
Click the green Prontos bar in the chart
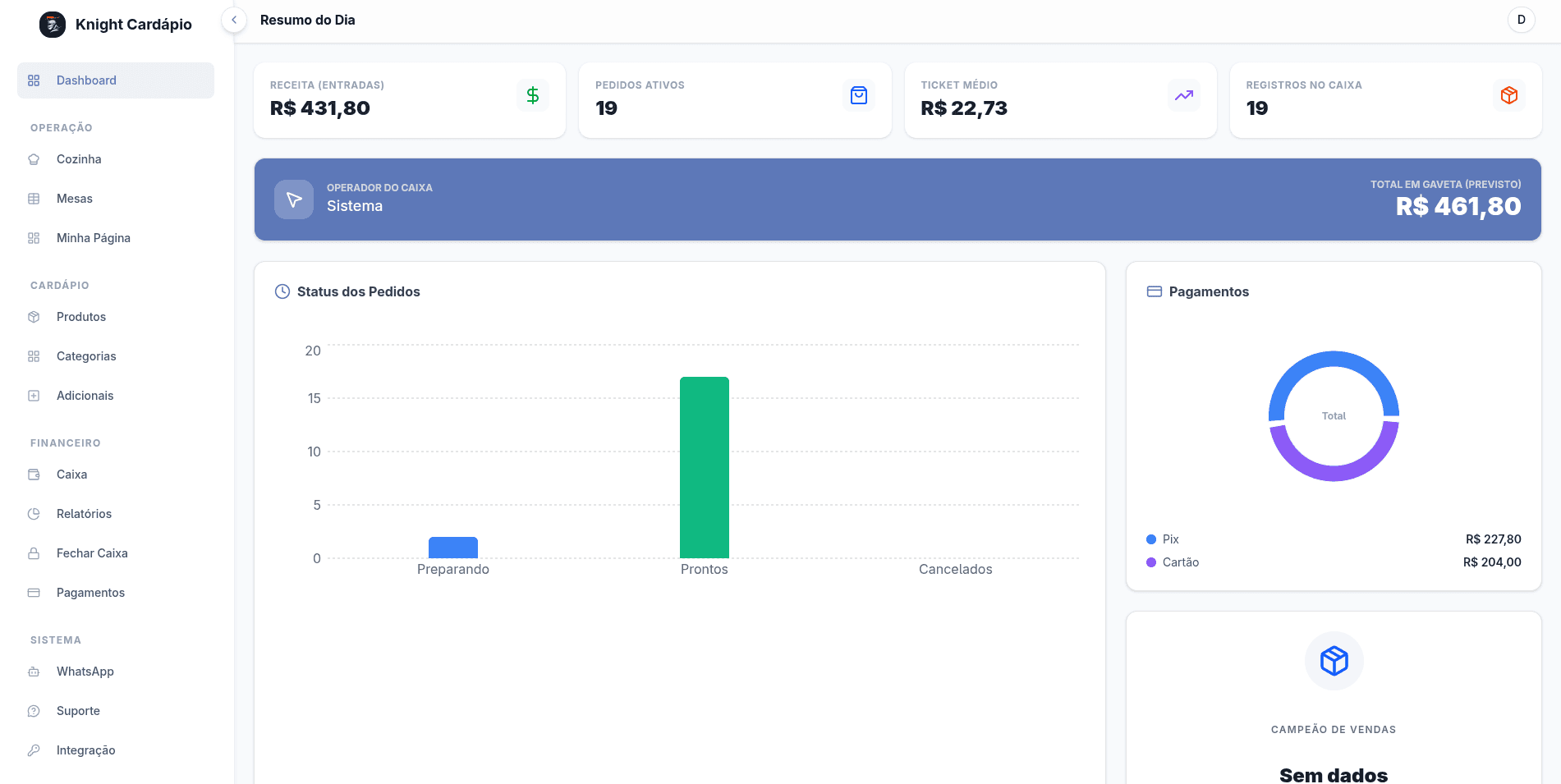[x=704, y=468]
